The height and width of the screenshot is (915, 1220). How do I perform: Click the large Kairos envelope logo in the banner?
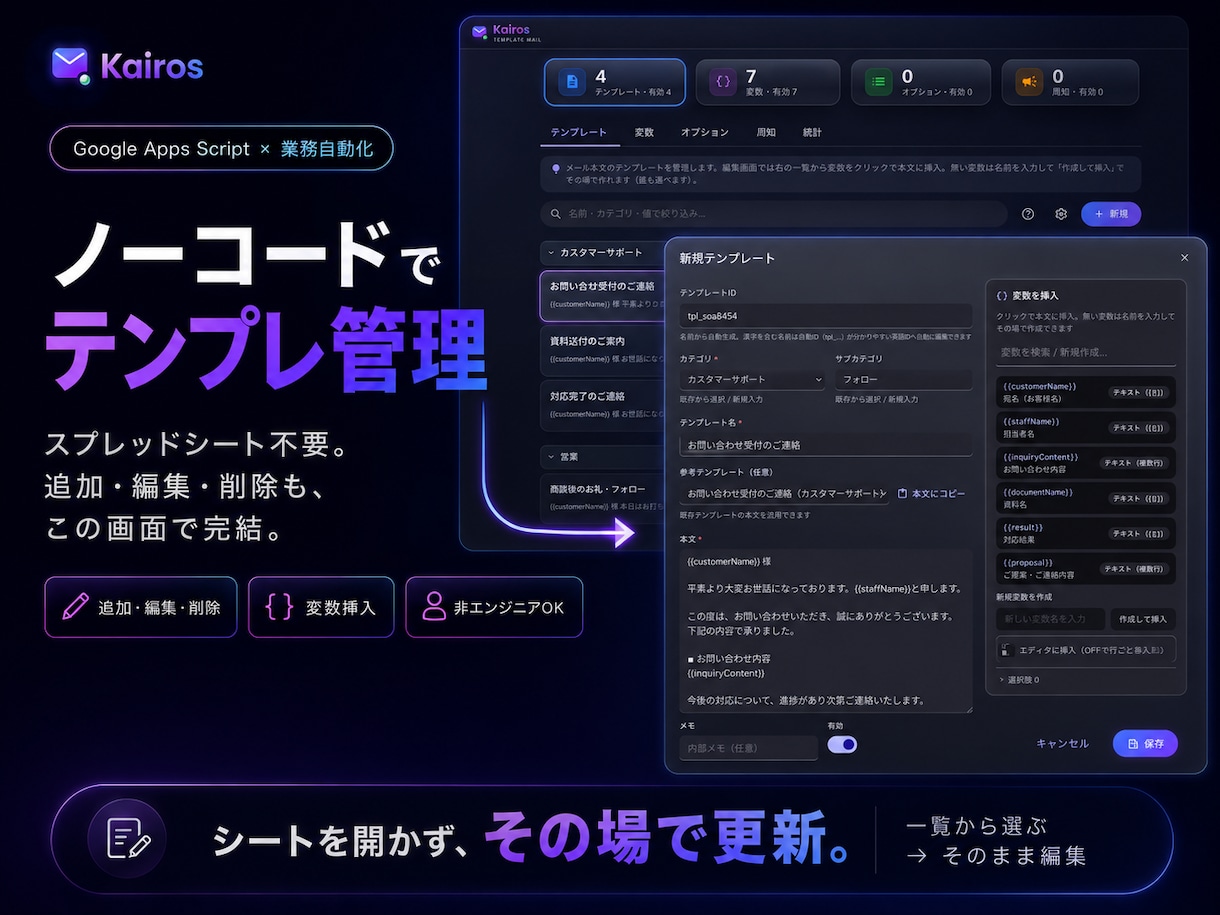pyautogui.click(x=71, y=65)
